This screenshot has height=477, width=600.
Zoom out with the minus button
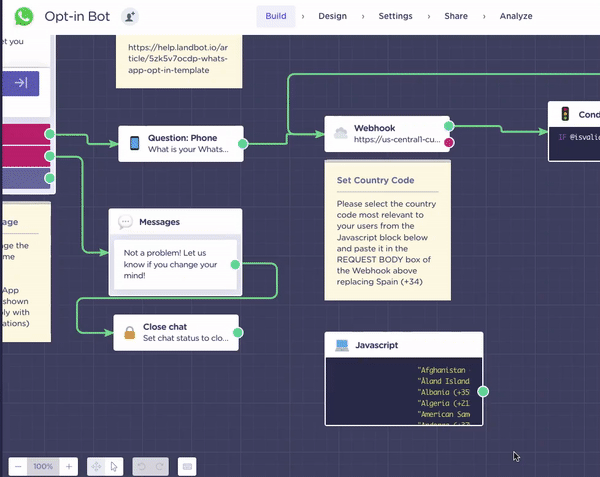click(x=18, y=466)
